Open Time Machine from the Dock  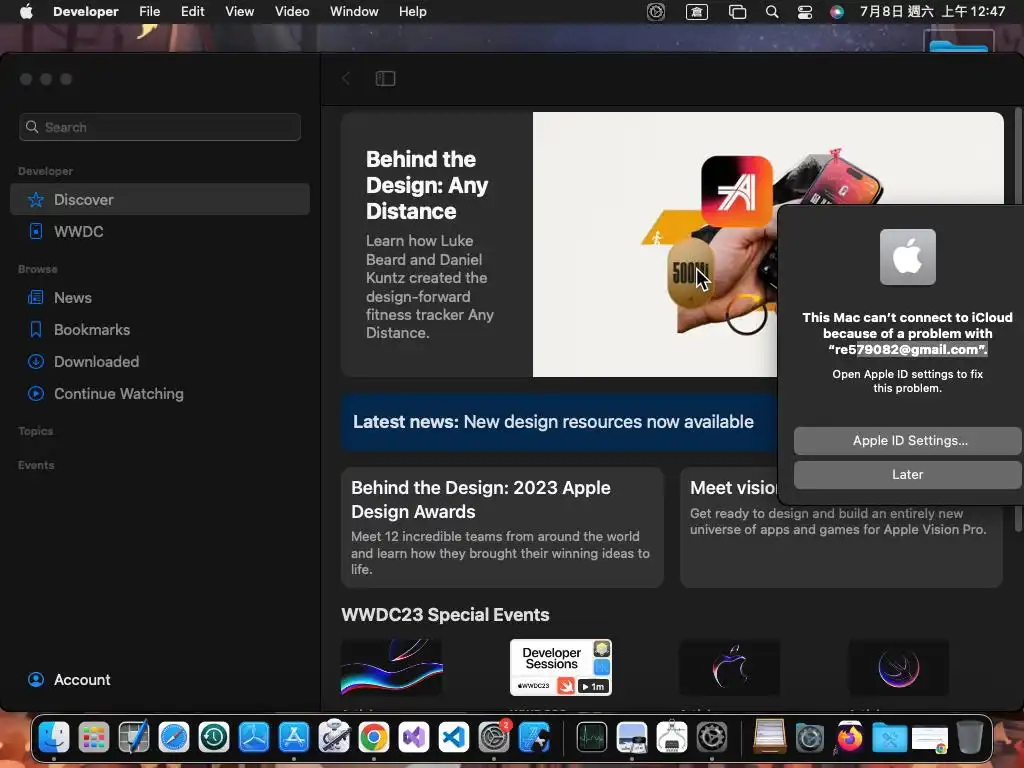pyautogui.click(x=214, y=738)
